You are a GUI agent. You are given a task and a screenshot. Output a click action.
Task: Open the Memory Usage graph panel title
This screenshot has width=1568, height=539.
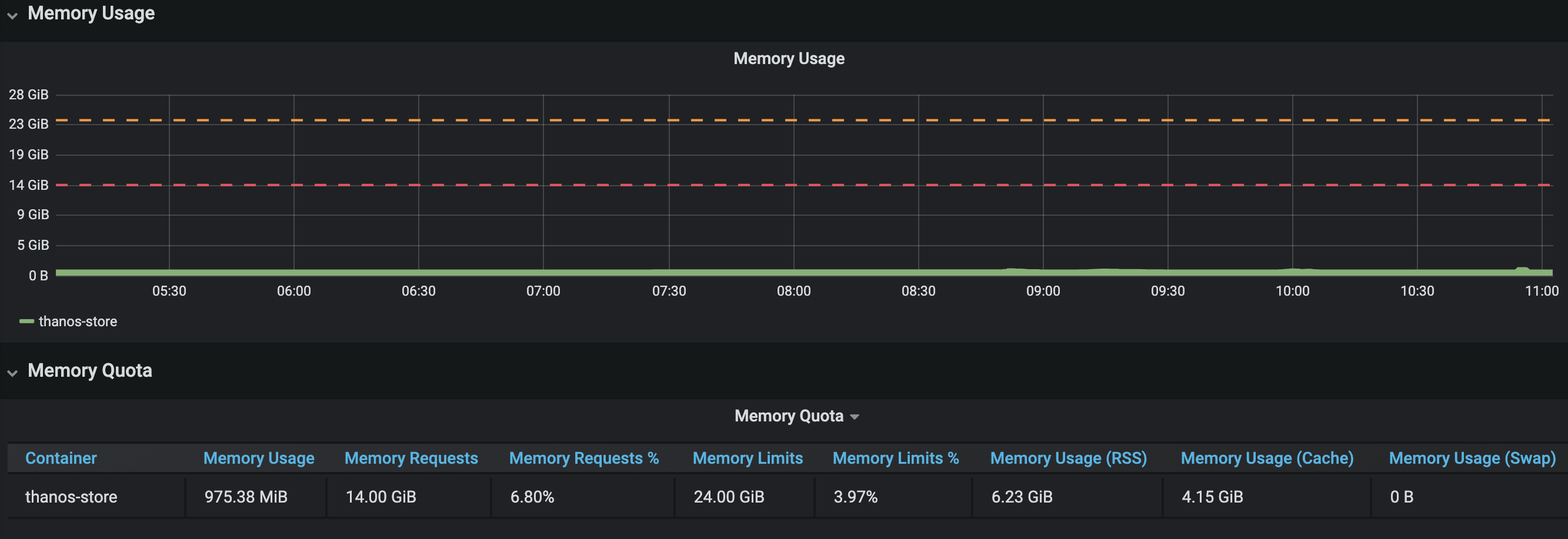789,58
